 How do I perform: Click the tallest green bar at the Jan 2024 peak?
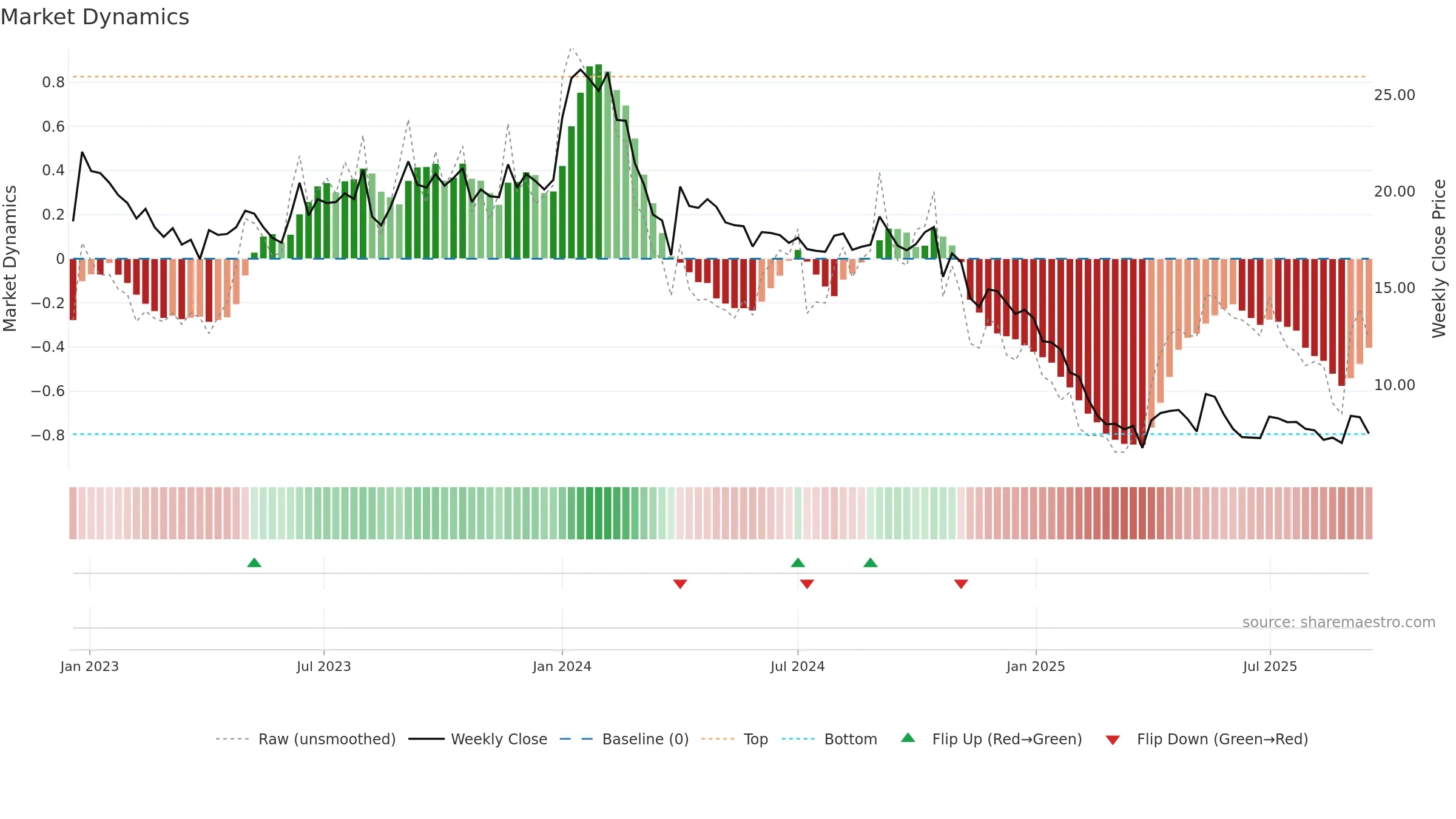click(599, 161)
